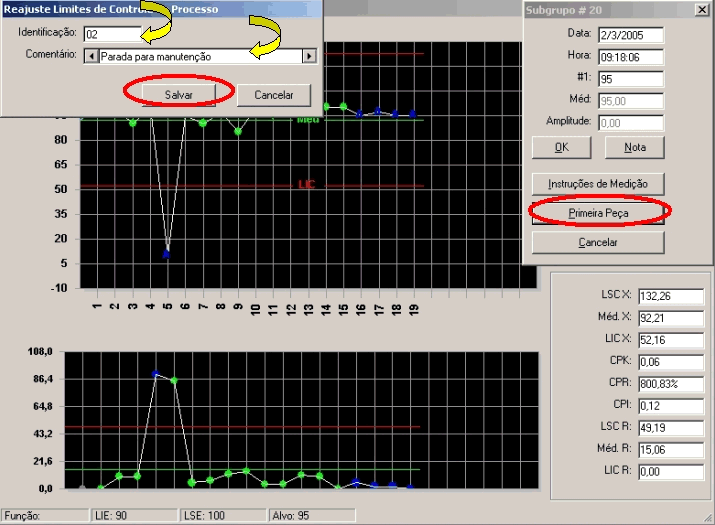Image resolution: width=715 pixels, height=525 pixels.
Task: Click Cancelar in the Subgrupo # 20 panel
Action: tap(598, 242)
